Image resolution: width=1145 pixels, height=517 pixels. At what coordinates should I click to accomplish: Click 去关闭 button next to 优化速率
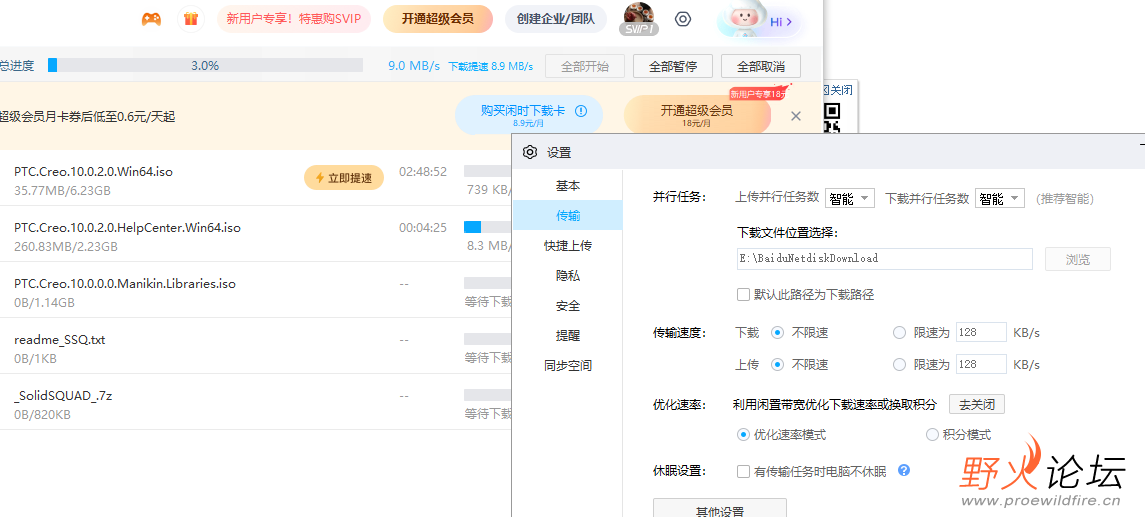(976, 404)
